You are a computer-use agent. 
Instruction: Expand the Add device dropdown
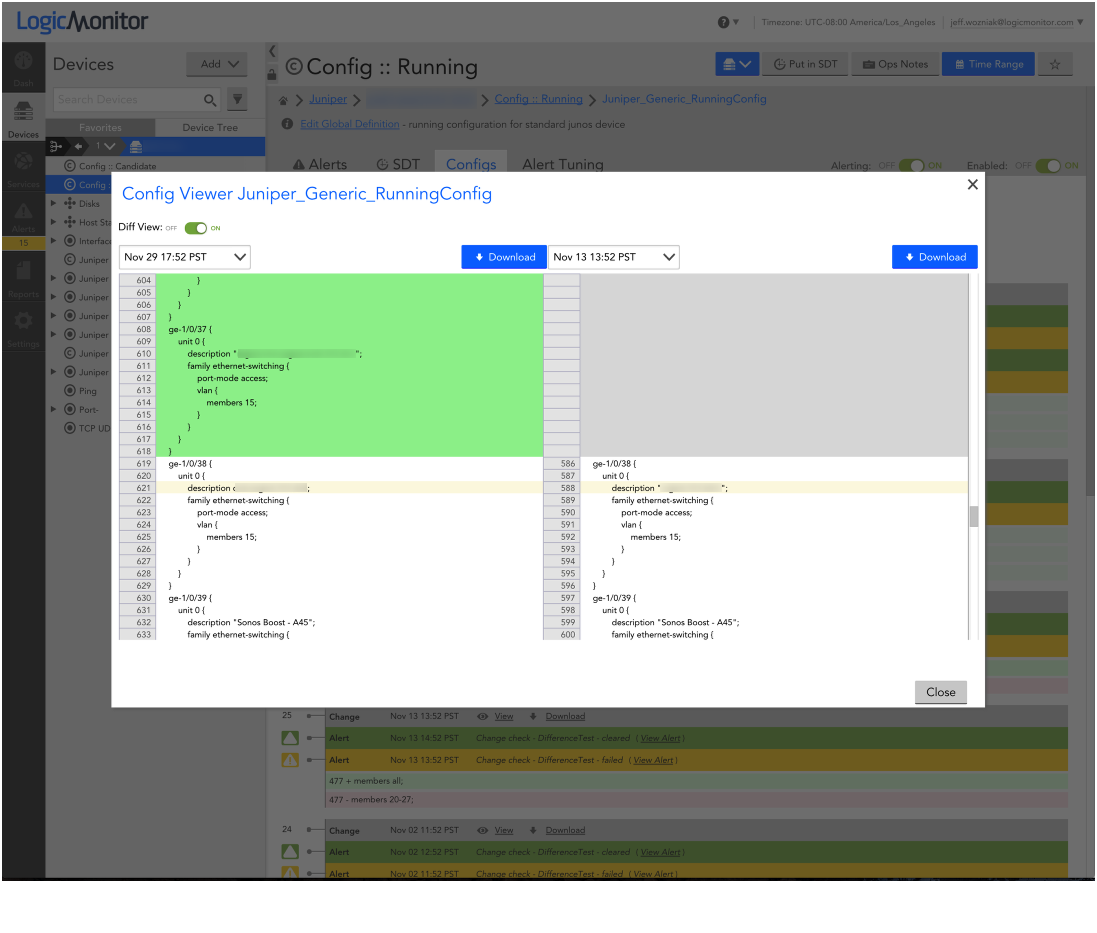(x=216, y=64)
